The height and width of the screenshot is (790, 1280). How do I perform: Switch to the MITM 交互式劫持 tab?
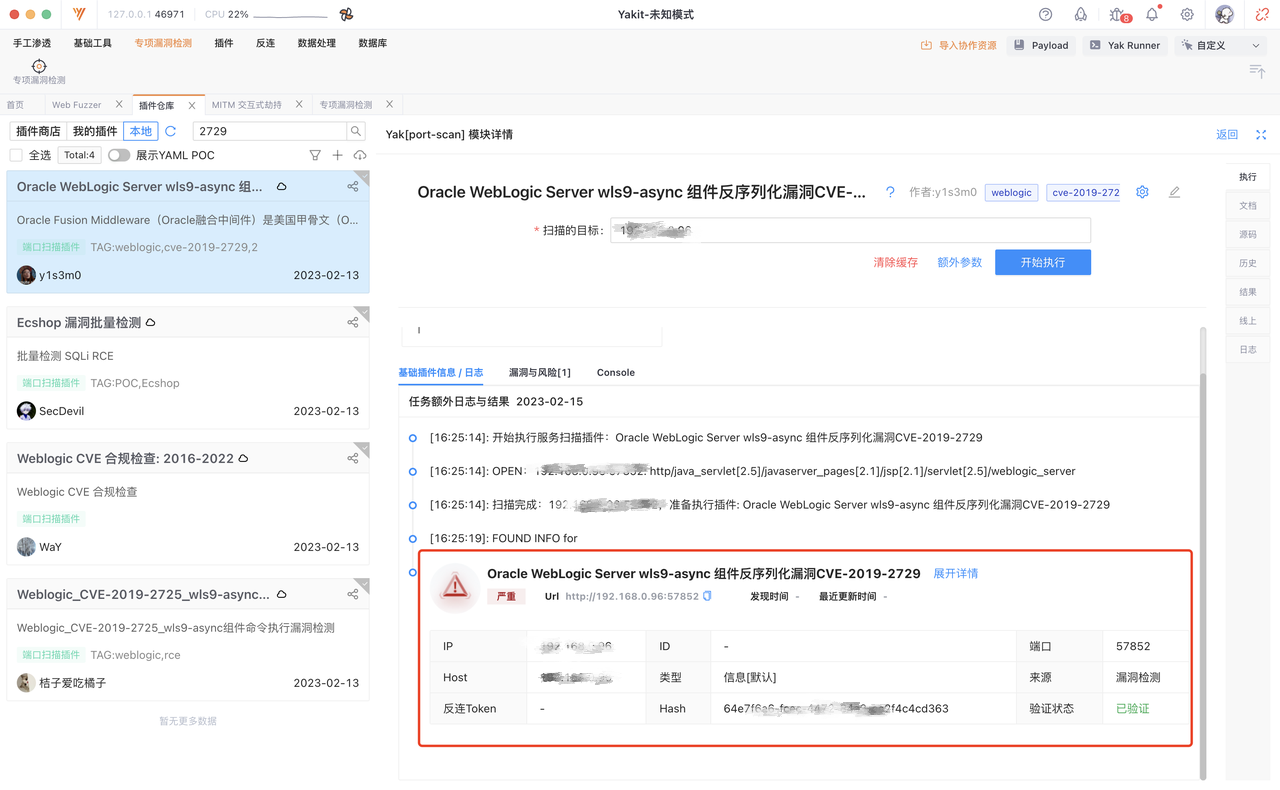pyautogui.click(x=247, y=105)
